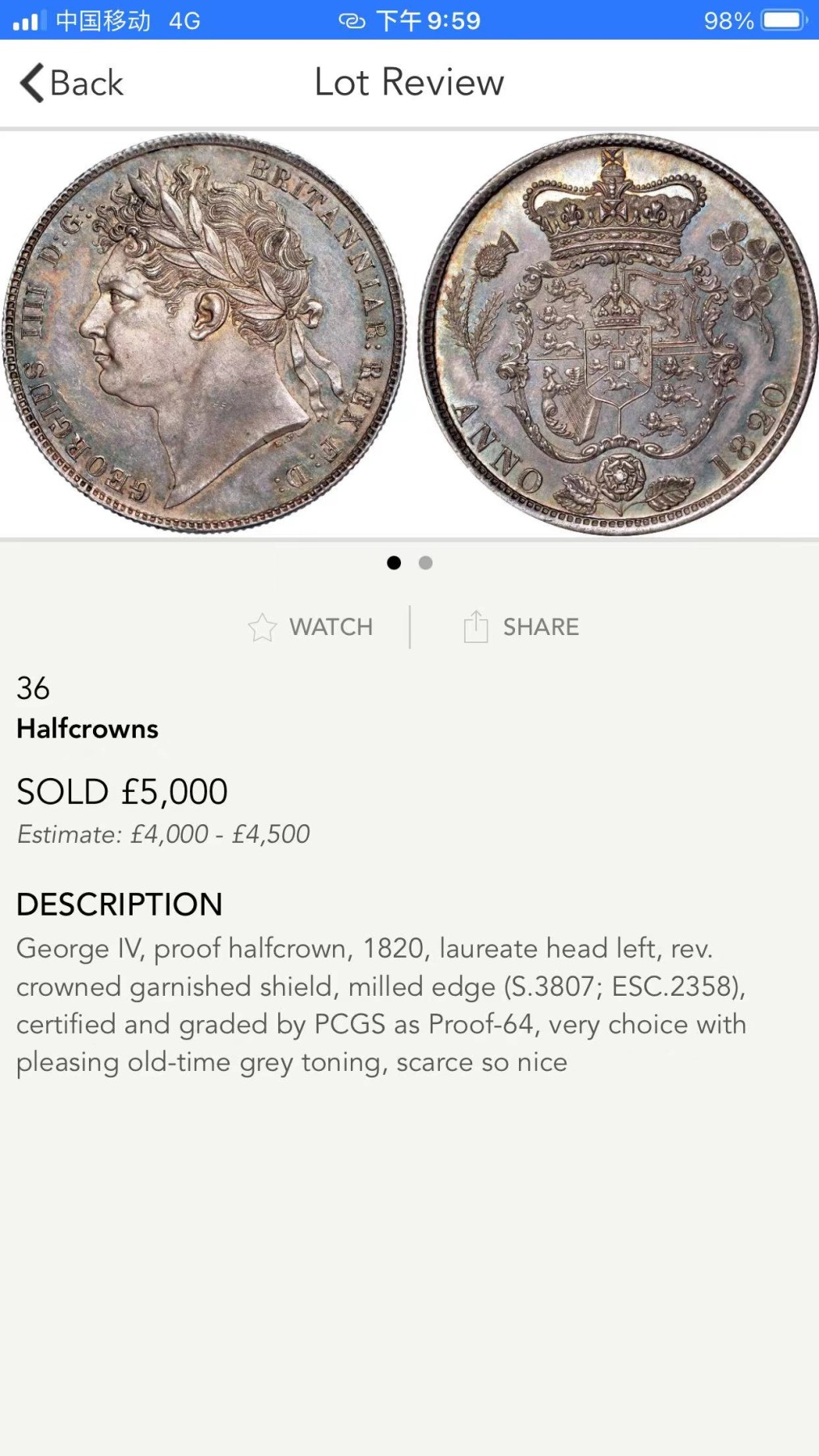Image resolution: width=819 pixels, height=1456 pixels.
Task: Tap the 98% battery percentage text
Action: coord(728,20)
